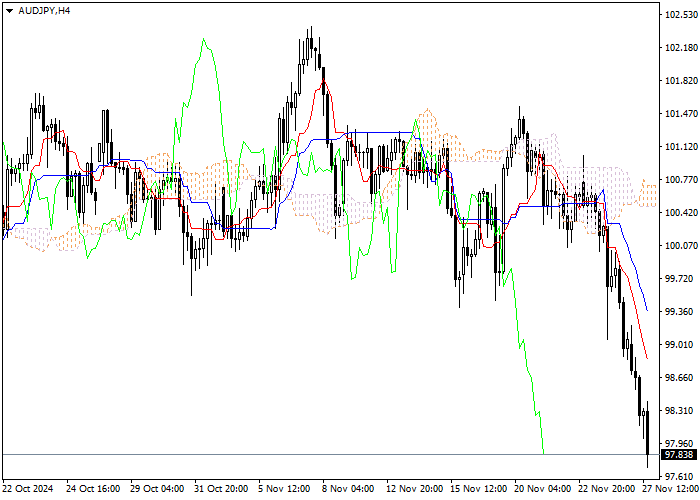Screen dimensions: 700x500
Task: Click the 8 Nov 04:00 time label
Action: click(348, 489)
